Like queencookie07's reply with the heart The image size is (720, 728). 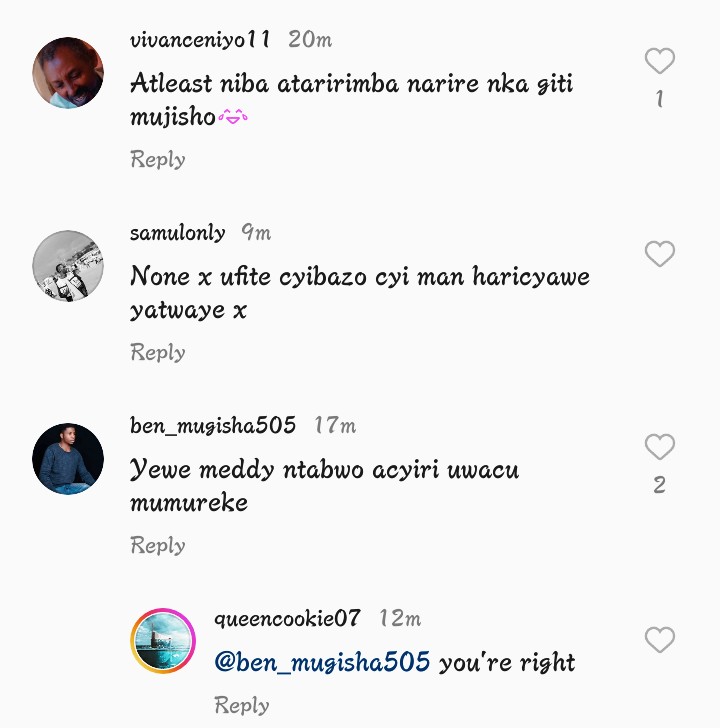659,640
